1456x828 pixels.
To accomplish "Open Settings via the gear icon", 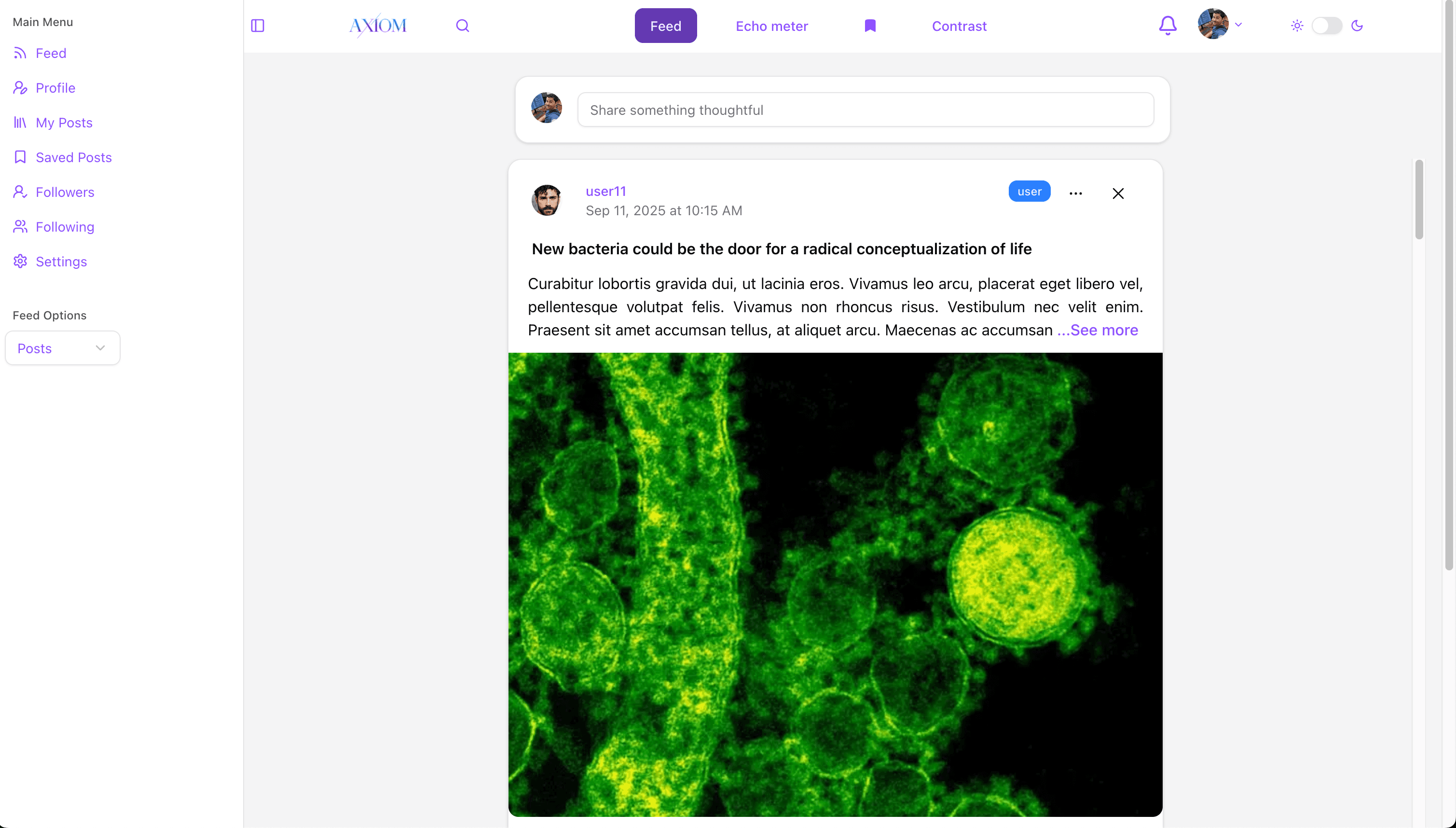I will (20, 261).
